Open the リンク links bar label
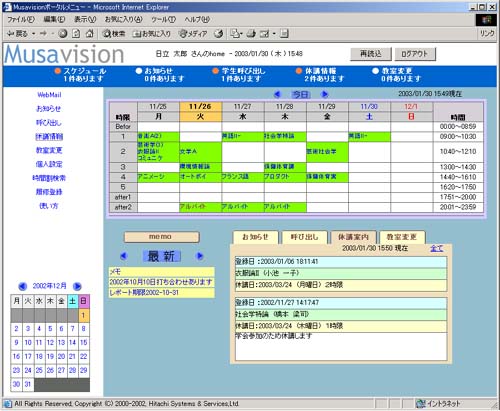The height and width of the screenshot is (411, 500). pos(487,33)
